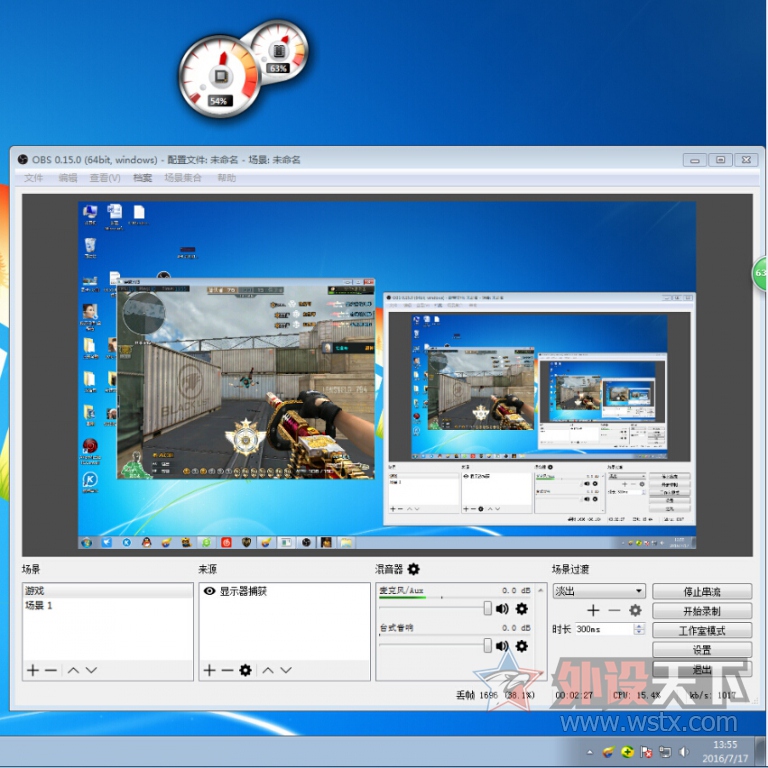Screen dimensions: 768x768
Task: Open Action Center flag tray icon
Action: tap(646, 751)
